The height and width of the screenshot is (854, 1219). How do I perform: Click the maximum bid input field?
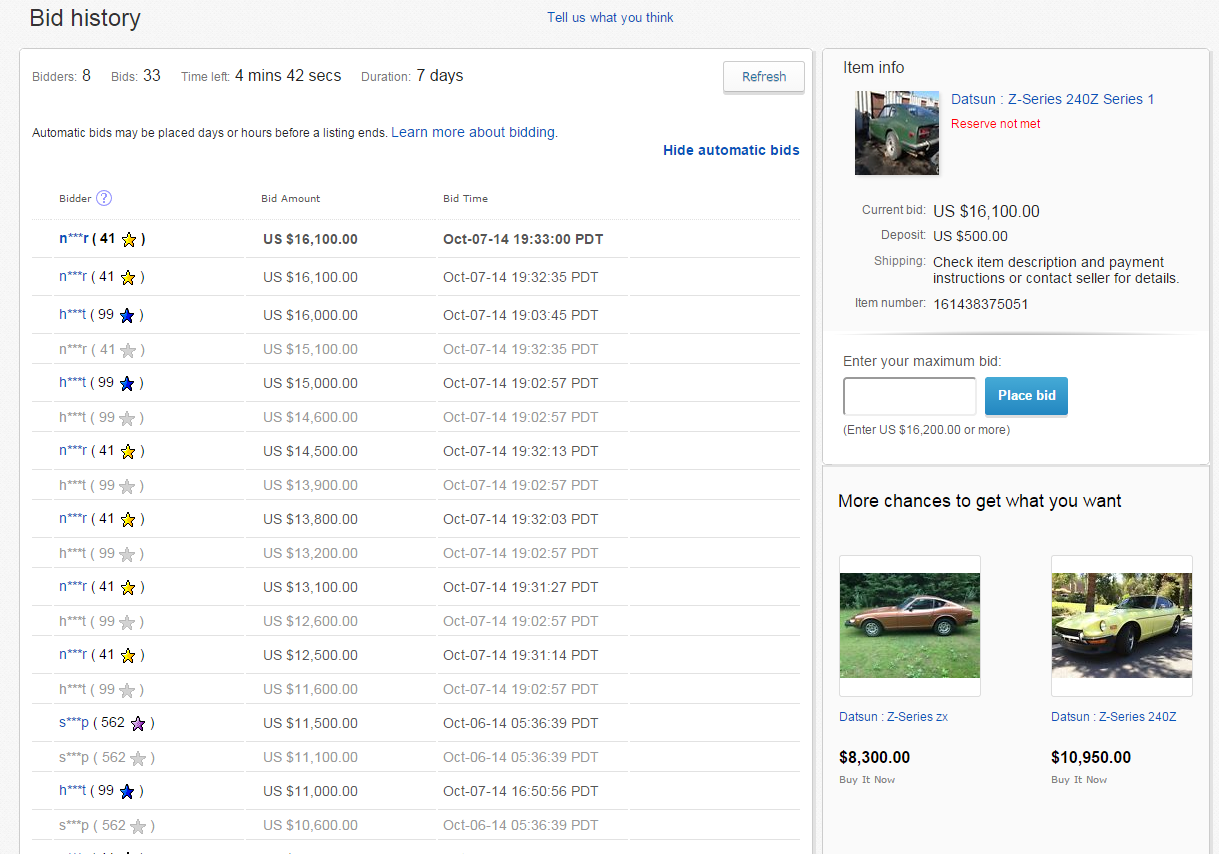(x=910, y=396)
